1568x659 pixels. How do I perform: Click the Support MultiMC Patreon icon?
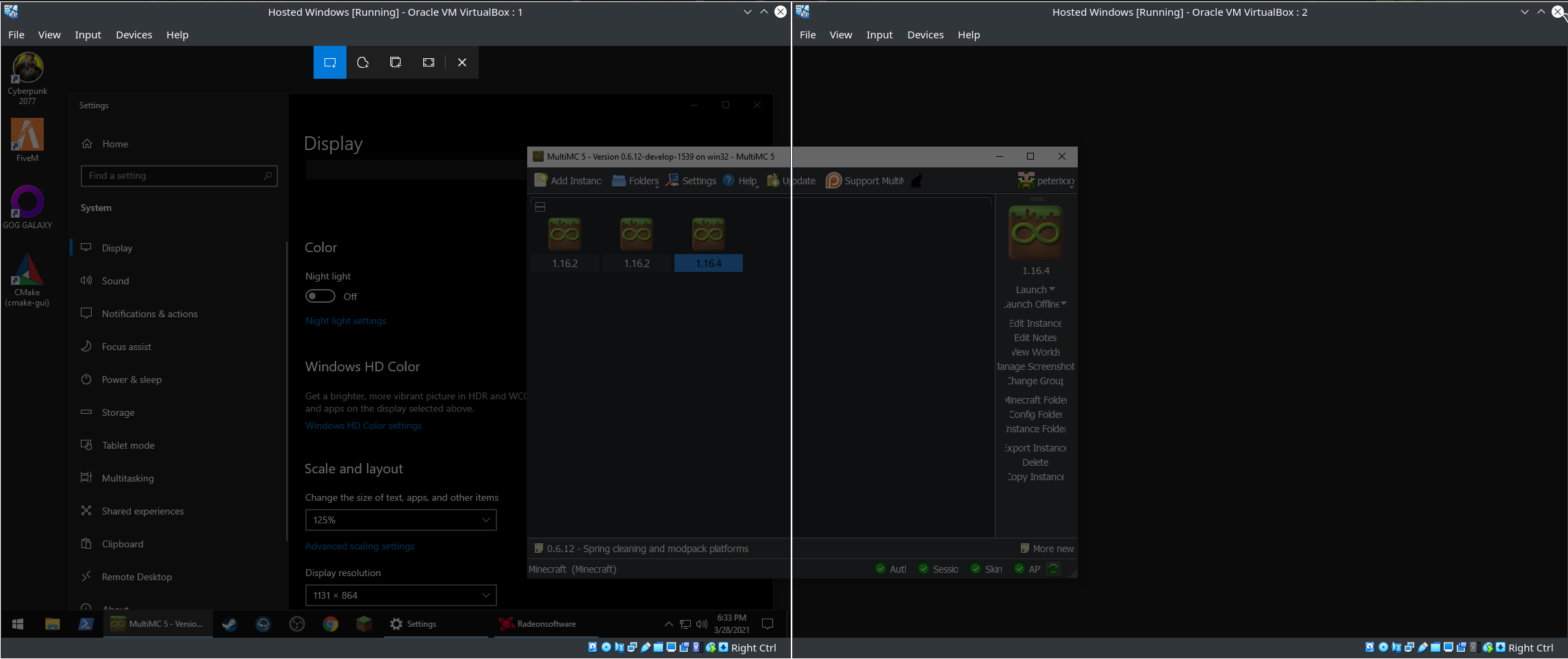[833, 180]
